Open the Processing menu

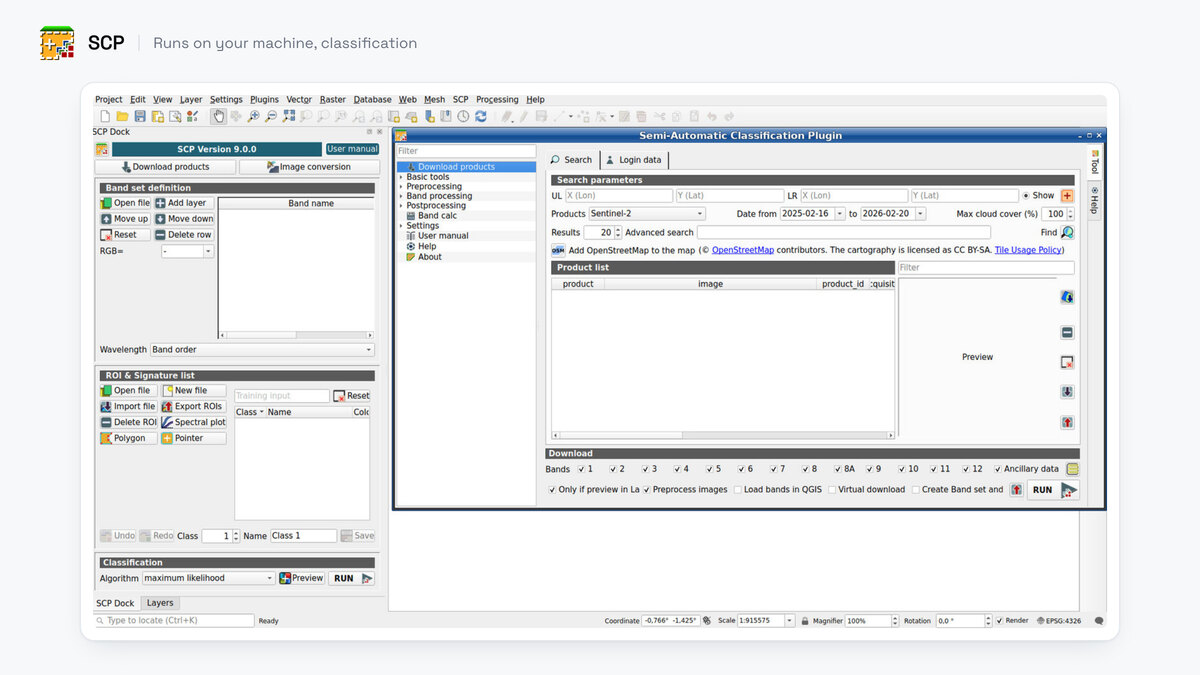pyautogui.click(x=497, y=100)
